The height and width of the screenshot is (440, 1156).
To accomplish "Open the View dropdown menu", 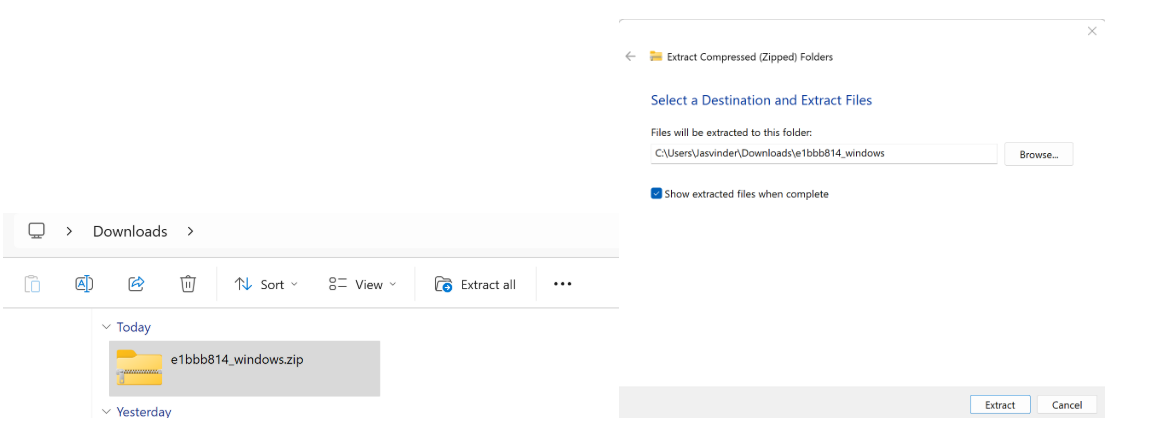I will tap(362, 284).
